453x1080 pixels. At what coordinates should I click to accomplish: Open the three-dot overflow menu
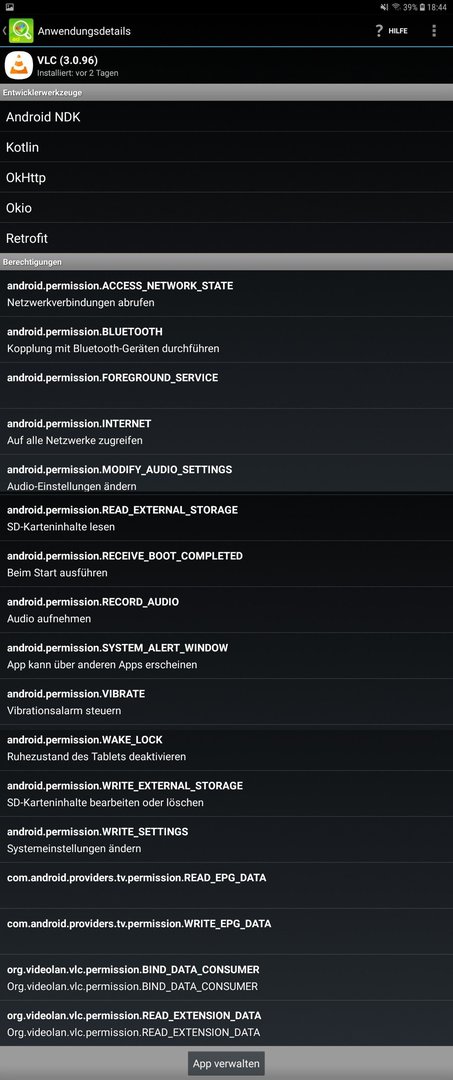click(x=434, y=31)
